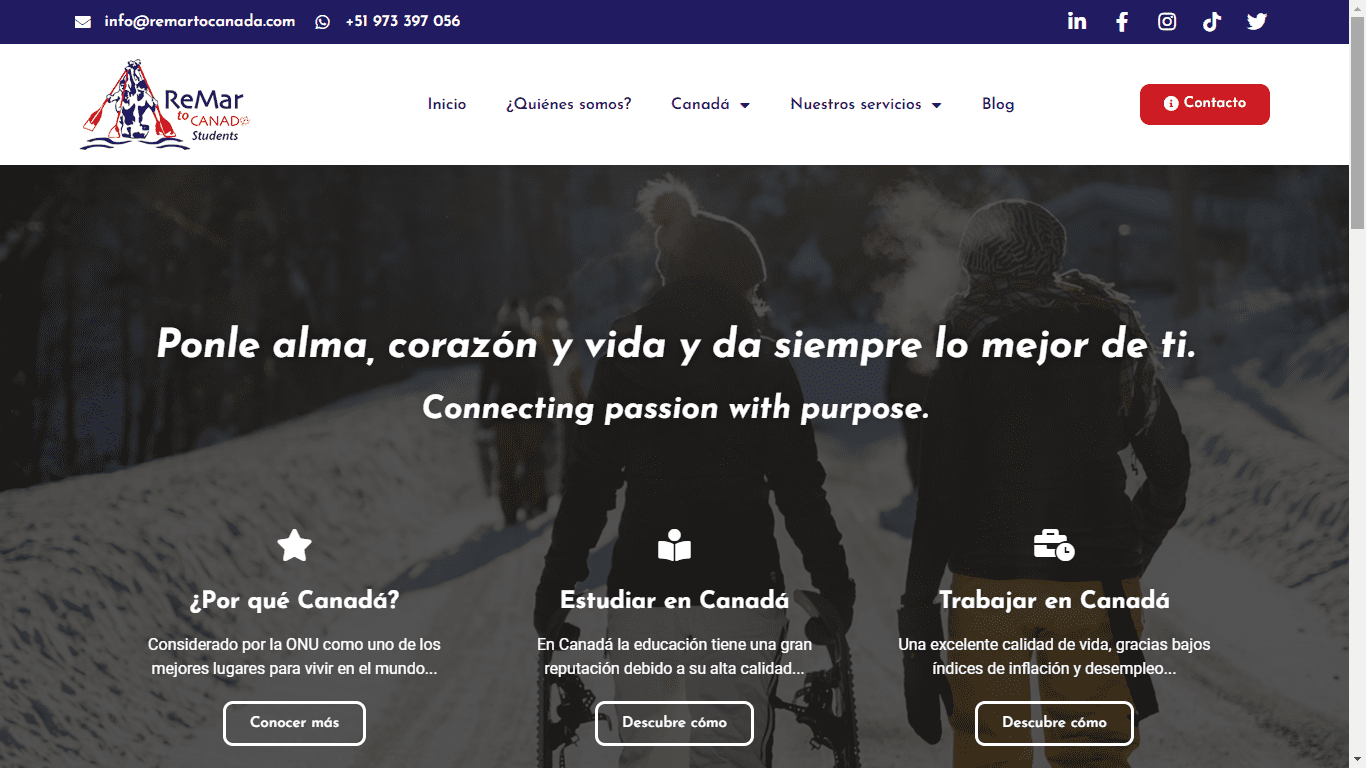Click the star icon above ¿Por qué Canadá?
This screenshot has width=1366, height=768.
[x=294, y=546]
